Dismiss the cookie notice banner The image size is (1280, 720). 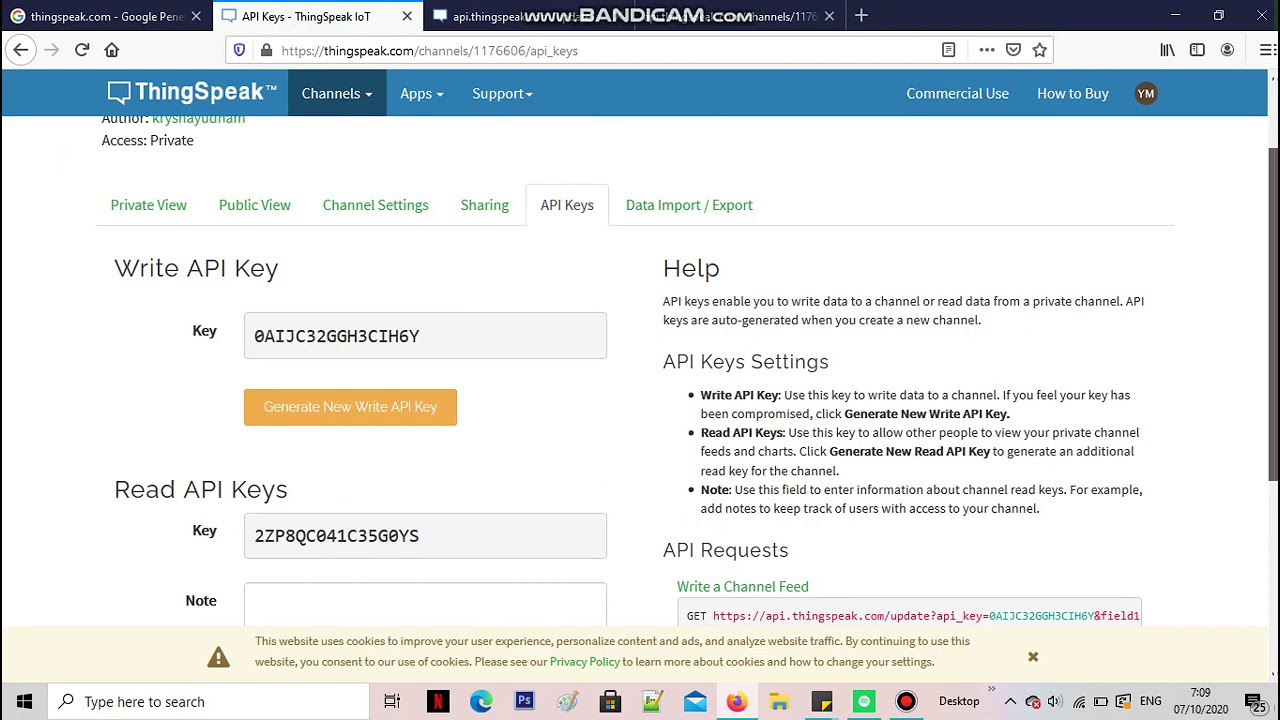coord(1033,657)
